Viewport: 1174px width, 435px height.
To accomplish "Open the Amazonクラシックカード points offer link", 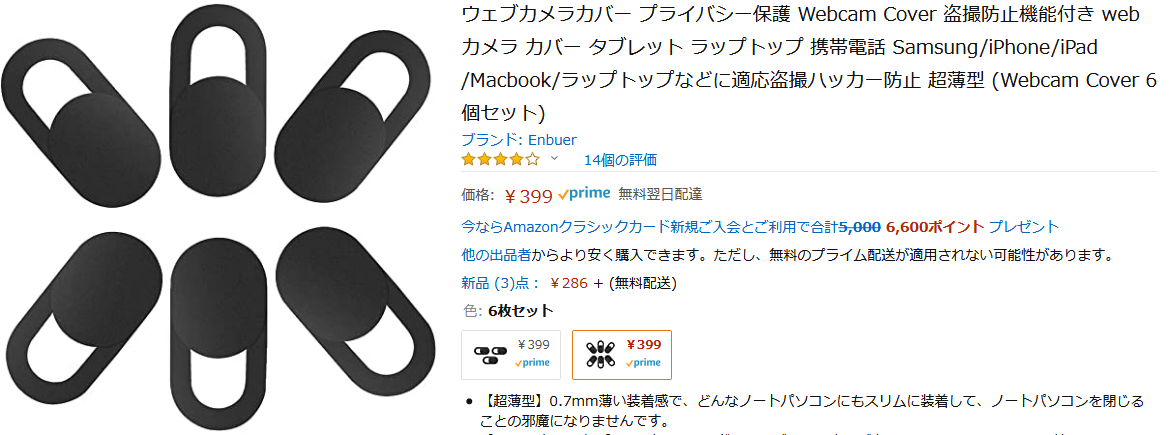I will point(760,227).
